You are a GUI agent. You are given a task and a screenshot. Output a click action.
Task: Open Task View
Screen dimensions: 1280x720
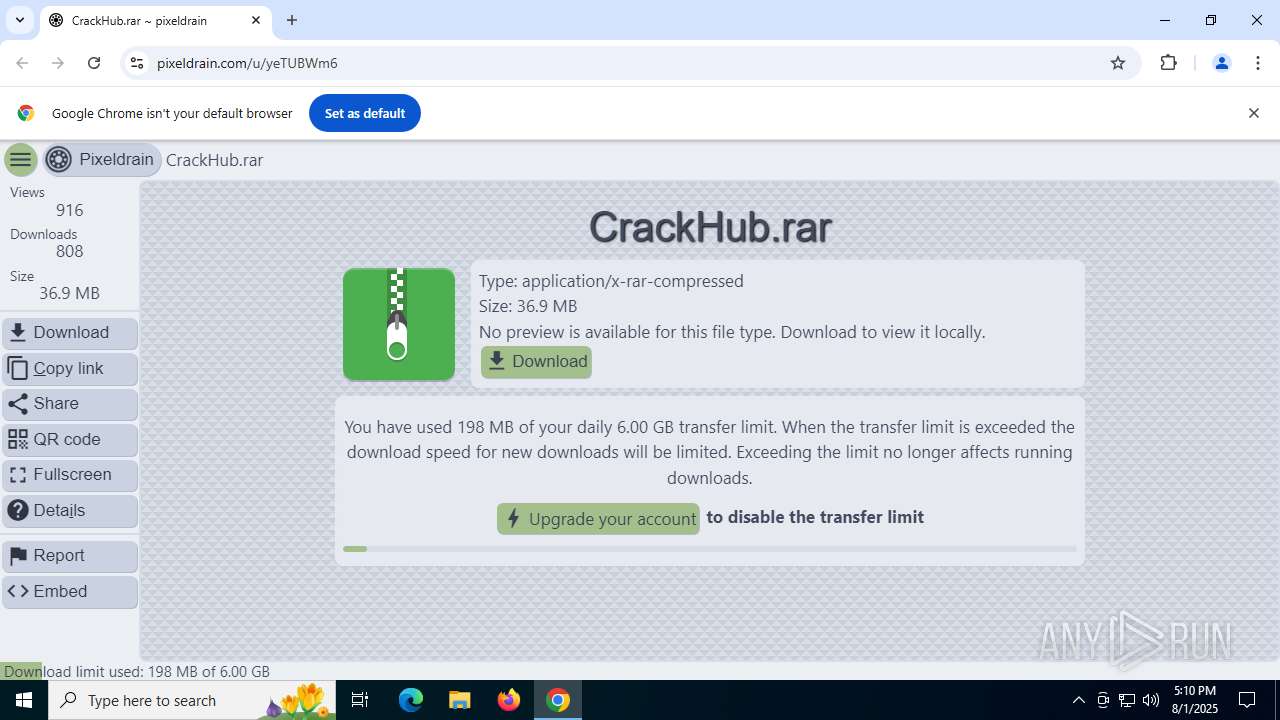click(x=360, y=700)
